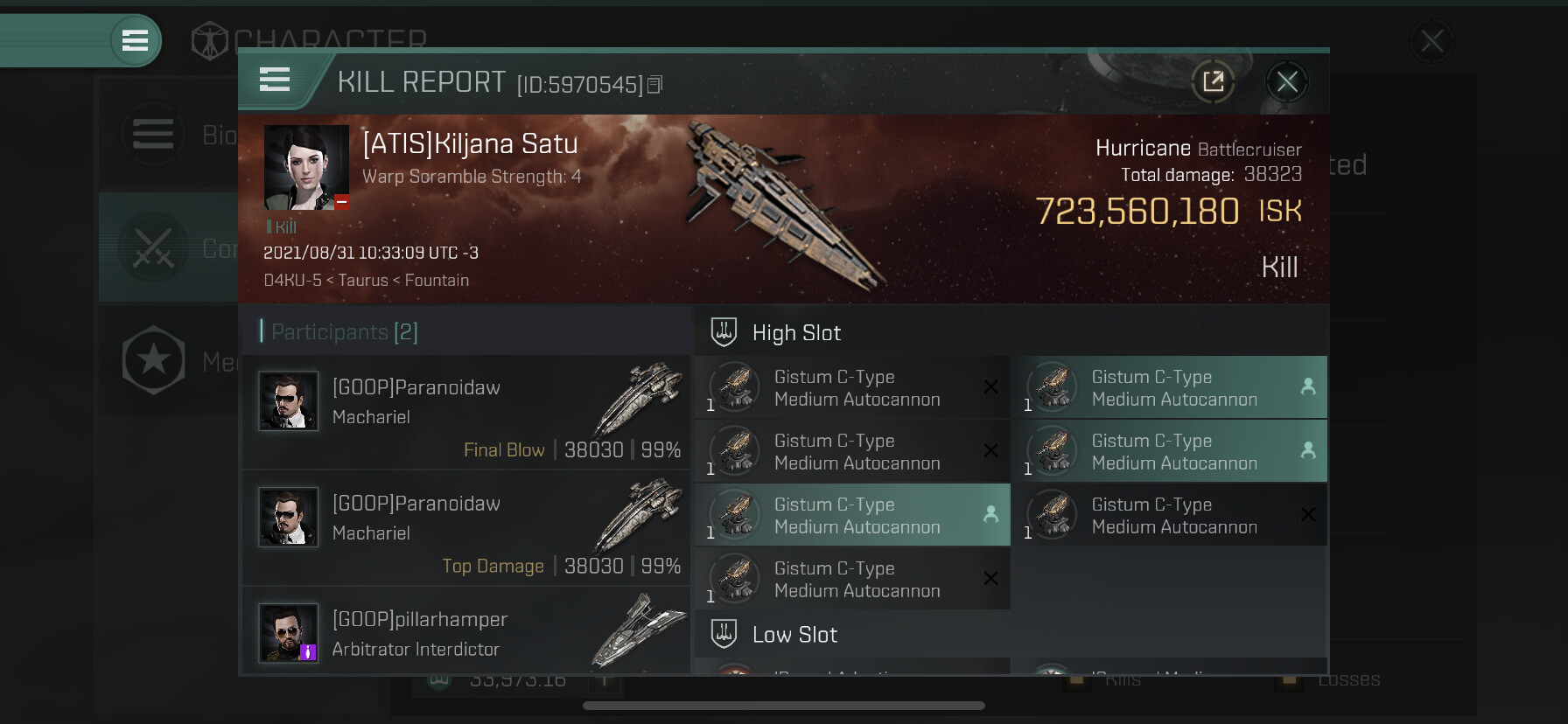
Task: Click Paranoidaw's Top Damage Machariel ship icon
Action: click(640, 514)
